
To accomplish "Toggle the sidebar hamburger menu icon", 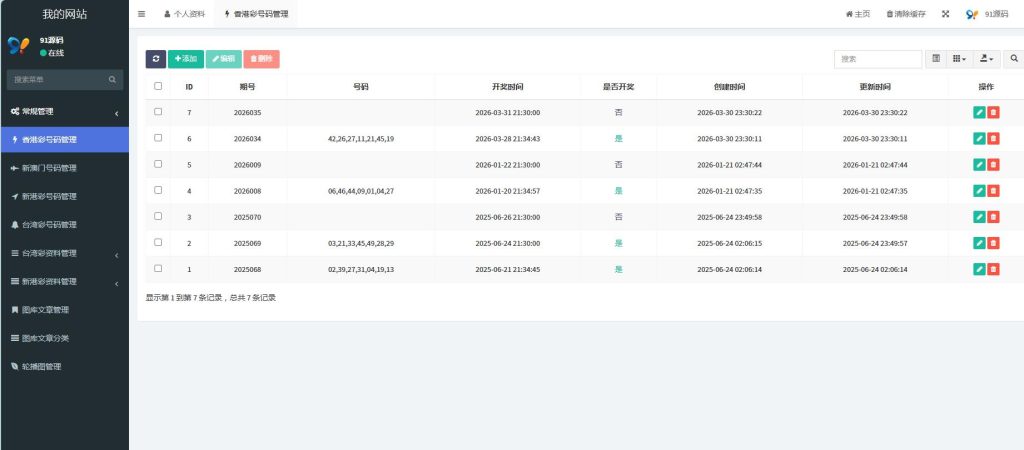I will point(141,14).
